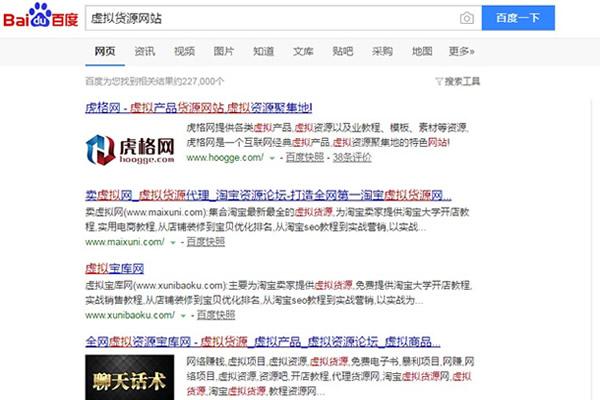Image resolution: width=600 pixels, height=400 pixels.
Task: Open the 38条评价 reviews link
Action: coord(352,157)
